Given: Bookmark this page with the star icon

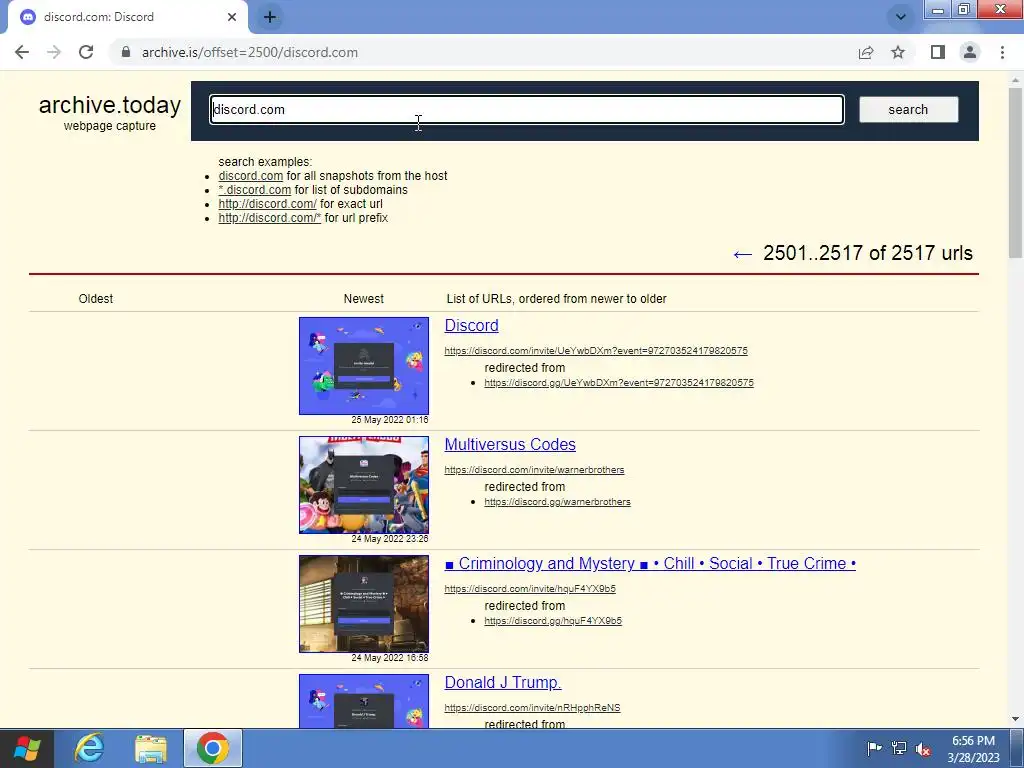Looking at the screenshot, I should (x=898, y=52).
